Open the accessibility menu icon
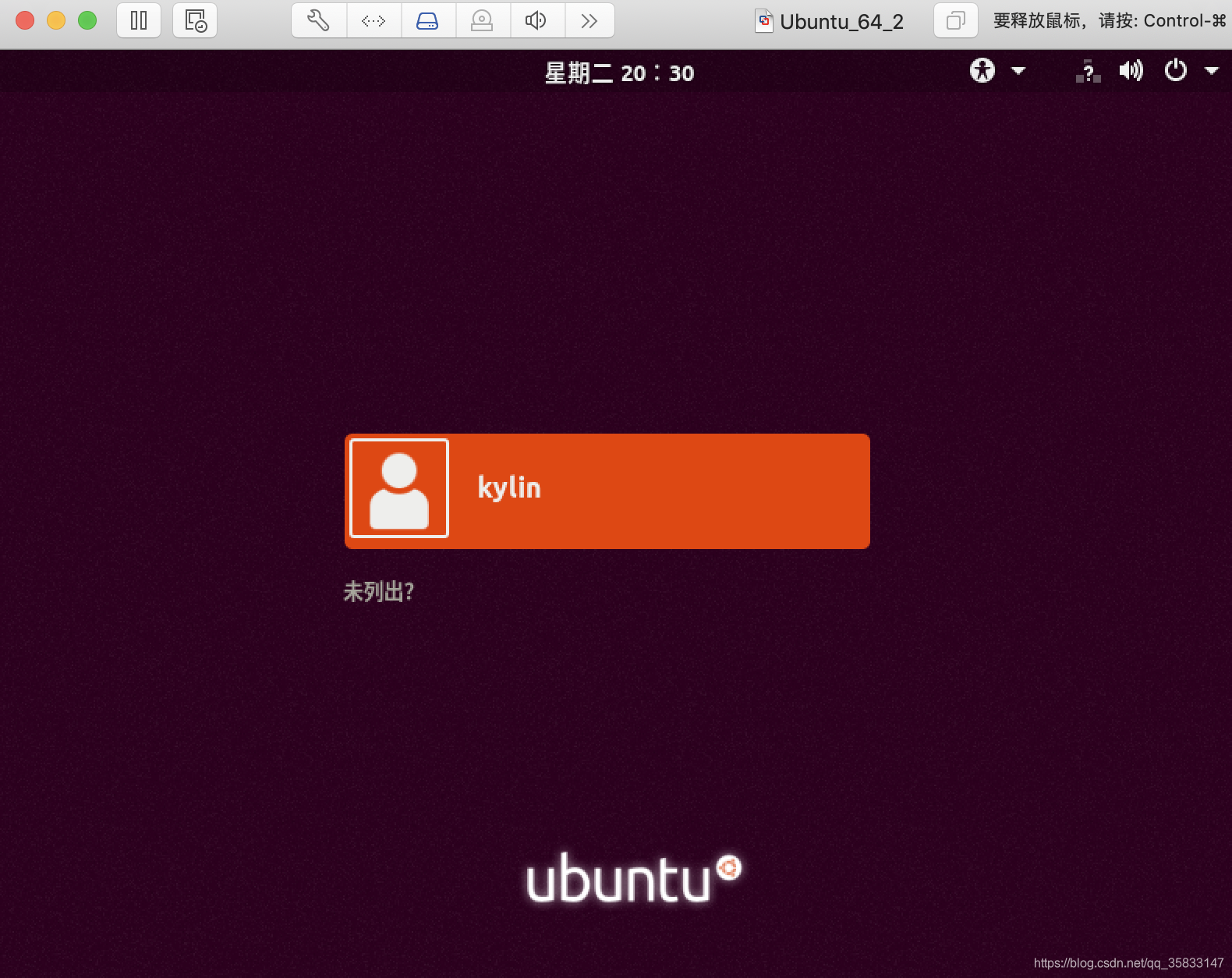The width and height of the screenshot is (1232, 978). (x=982, y=71)
